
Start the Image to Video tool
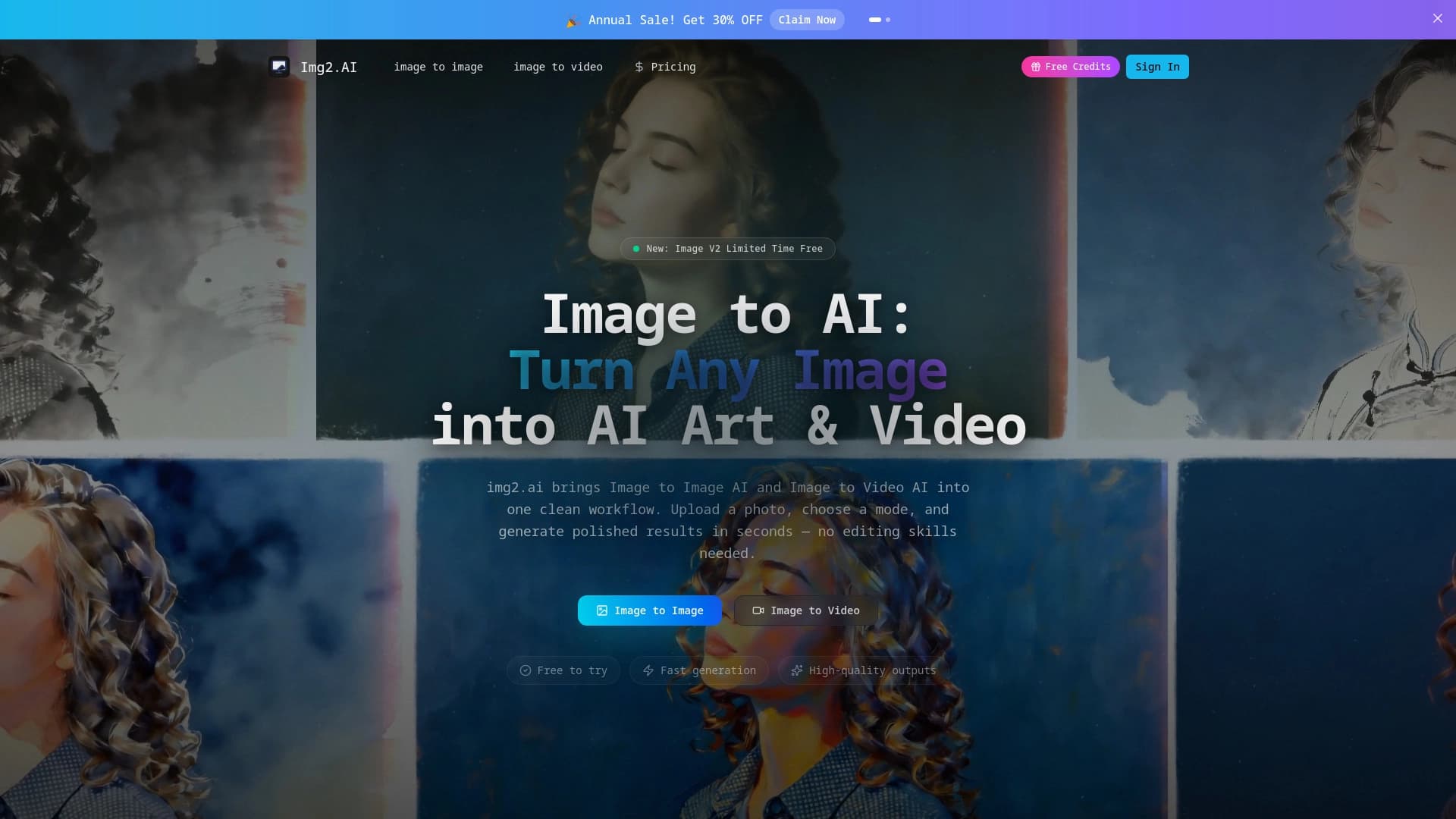(806, 610)
